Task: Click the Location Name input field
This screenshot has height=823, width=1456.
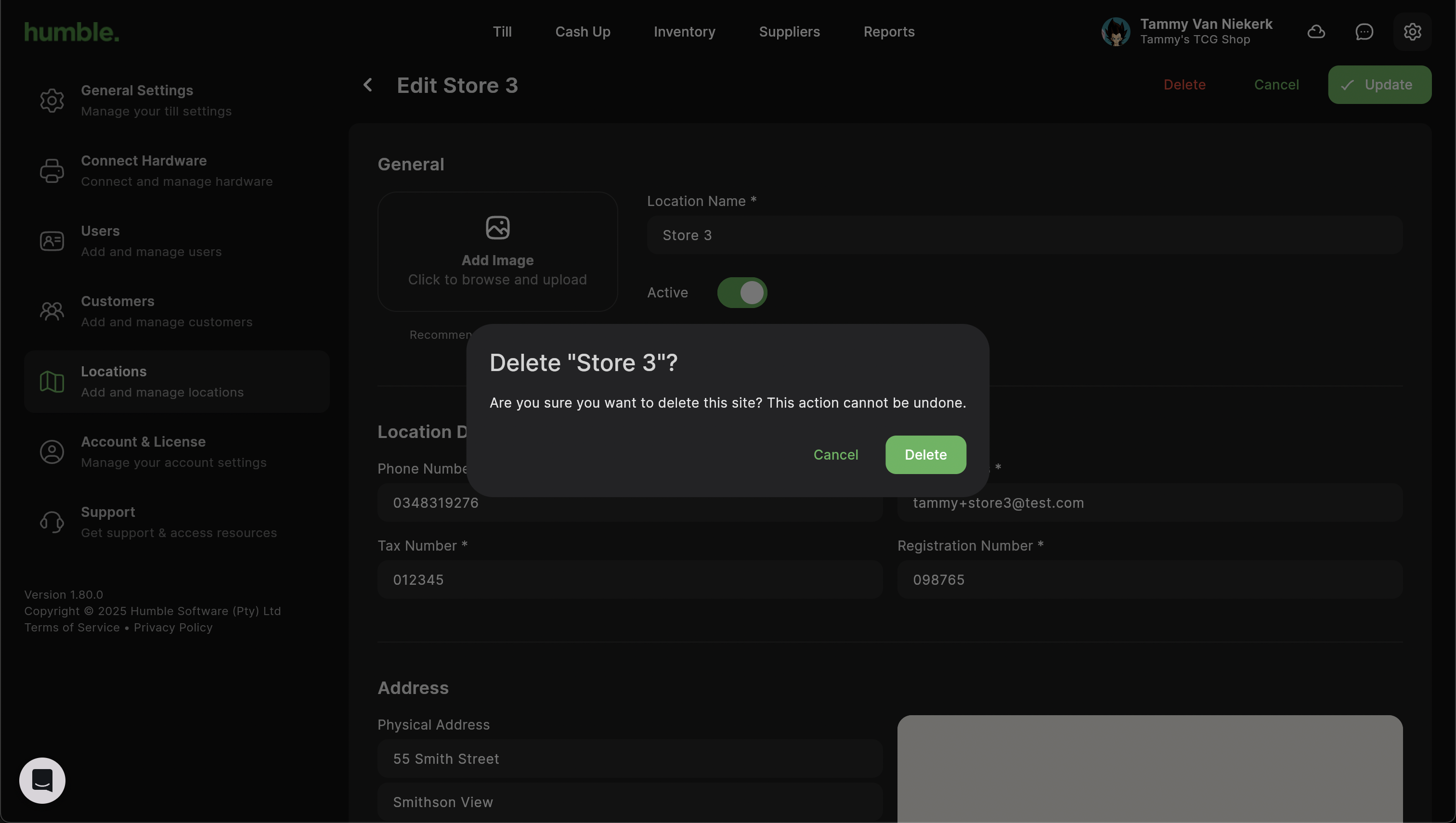Action: click(1024, 235)
